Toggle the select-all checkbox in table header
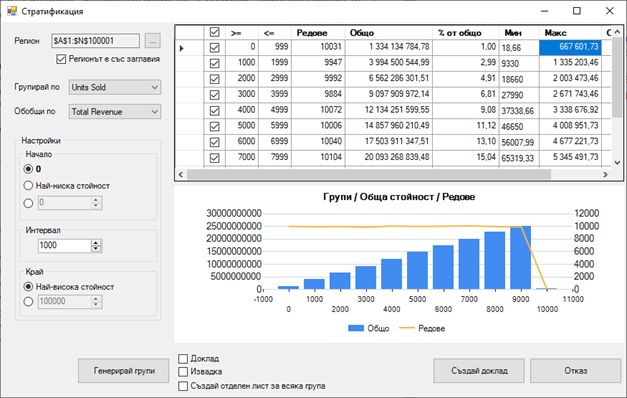The height and width of the screenshot is (398, 627). (215, 32)
